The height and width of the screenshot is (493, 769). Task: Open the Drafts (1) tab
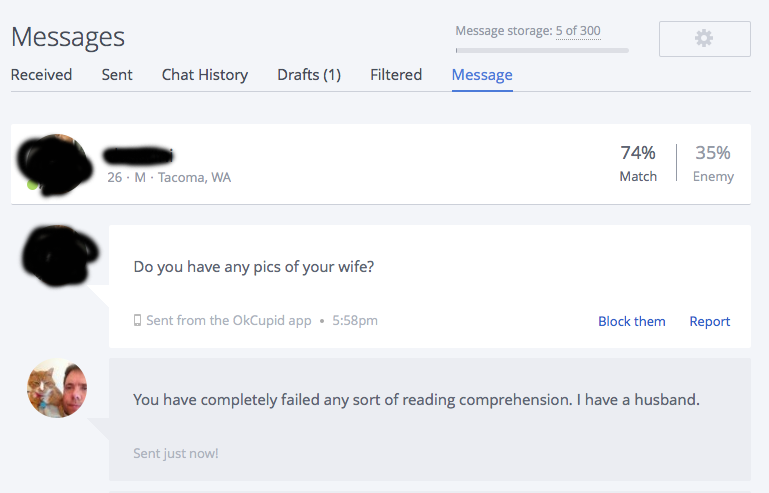click(x=309, y=75)
